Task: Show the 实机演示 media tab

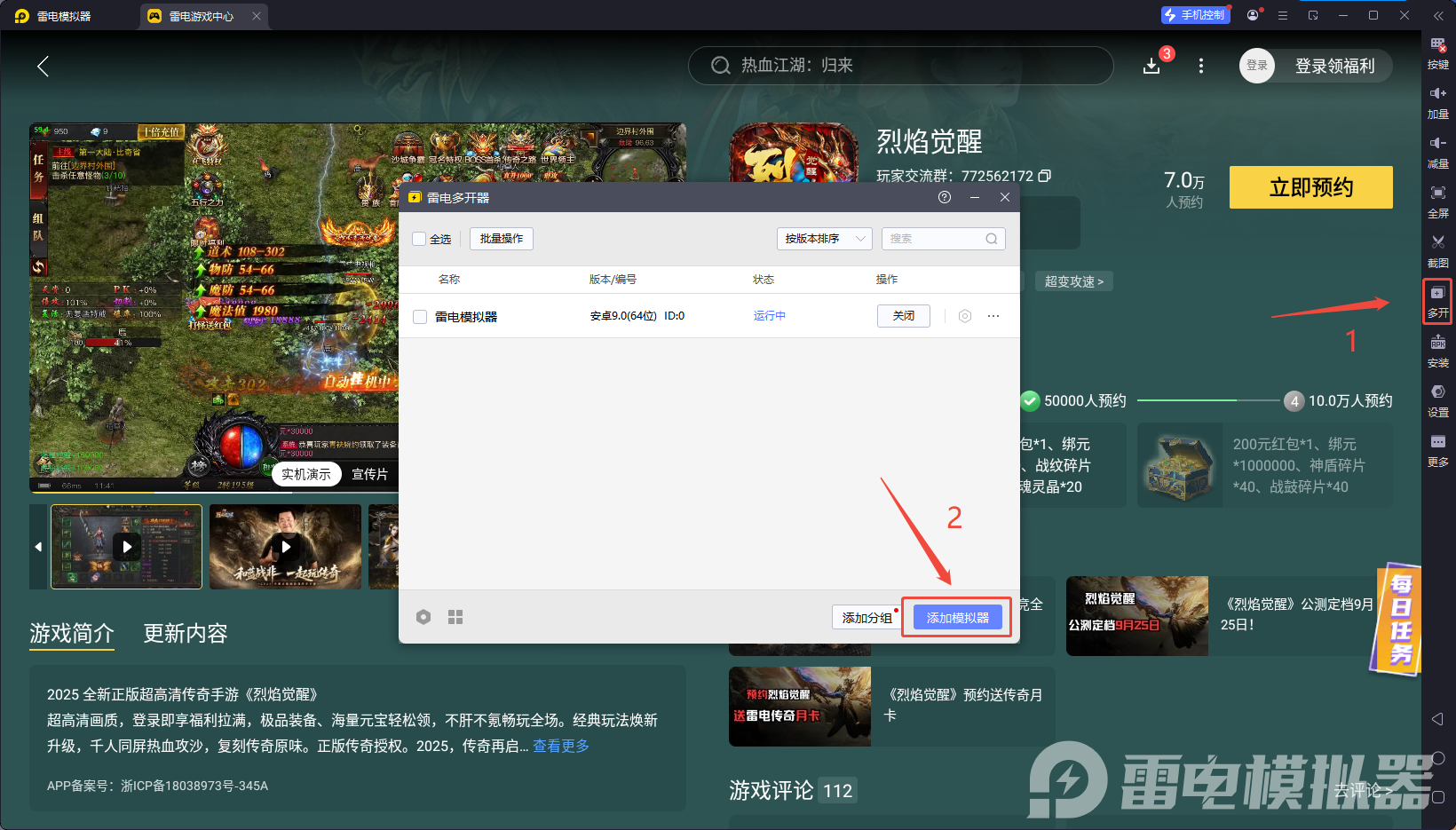Action: 306,474
